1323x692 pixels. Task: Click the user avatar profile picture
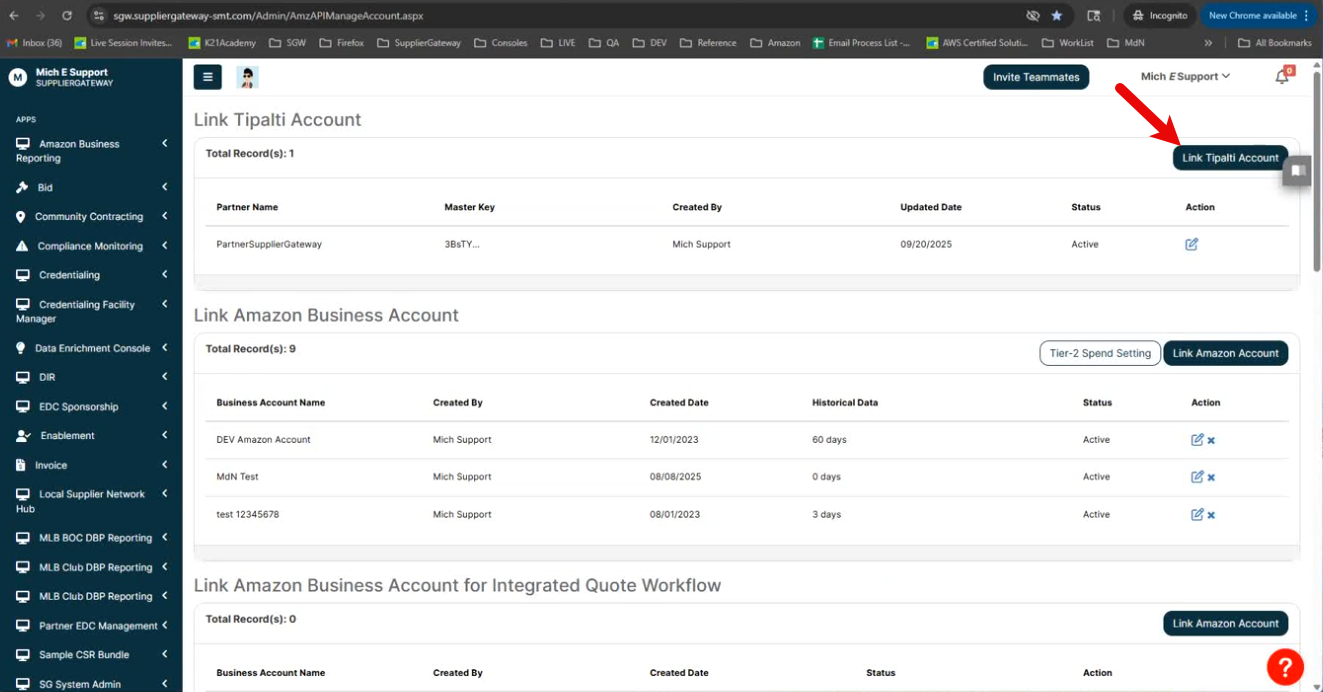[x=247, y=77]
